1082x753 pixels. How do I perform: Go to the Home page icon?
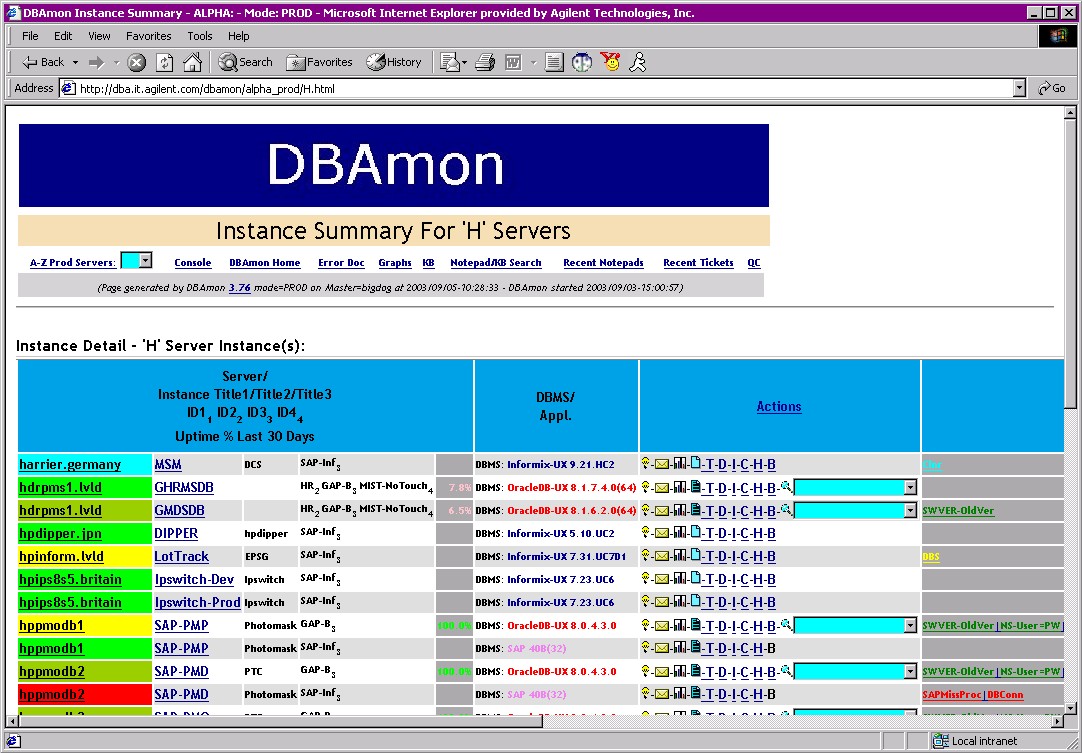point(193,63)
